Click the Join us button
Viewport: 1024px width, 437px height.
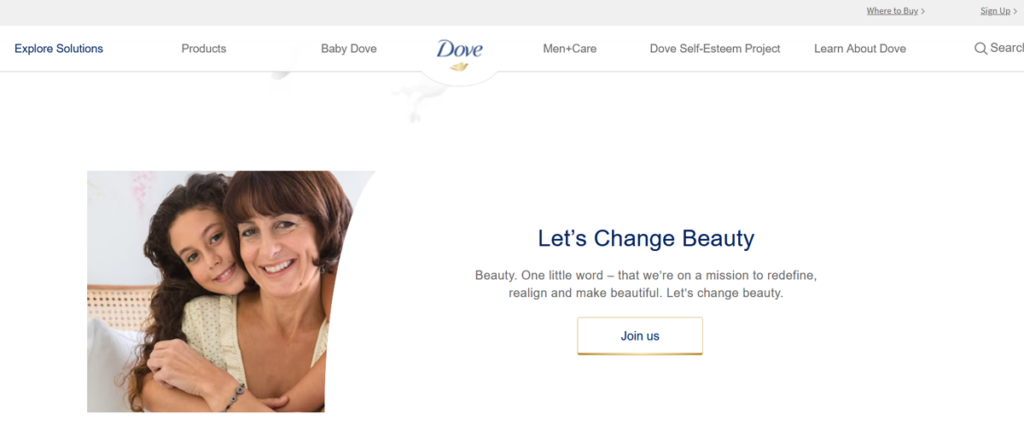[x=640, y=336]
